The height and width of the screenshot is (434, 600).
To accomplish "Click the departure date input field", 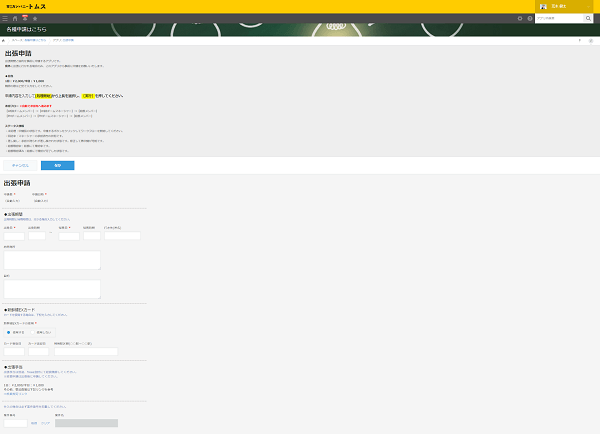I will pyautogui.click(x=14, y=236).
